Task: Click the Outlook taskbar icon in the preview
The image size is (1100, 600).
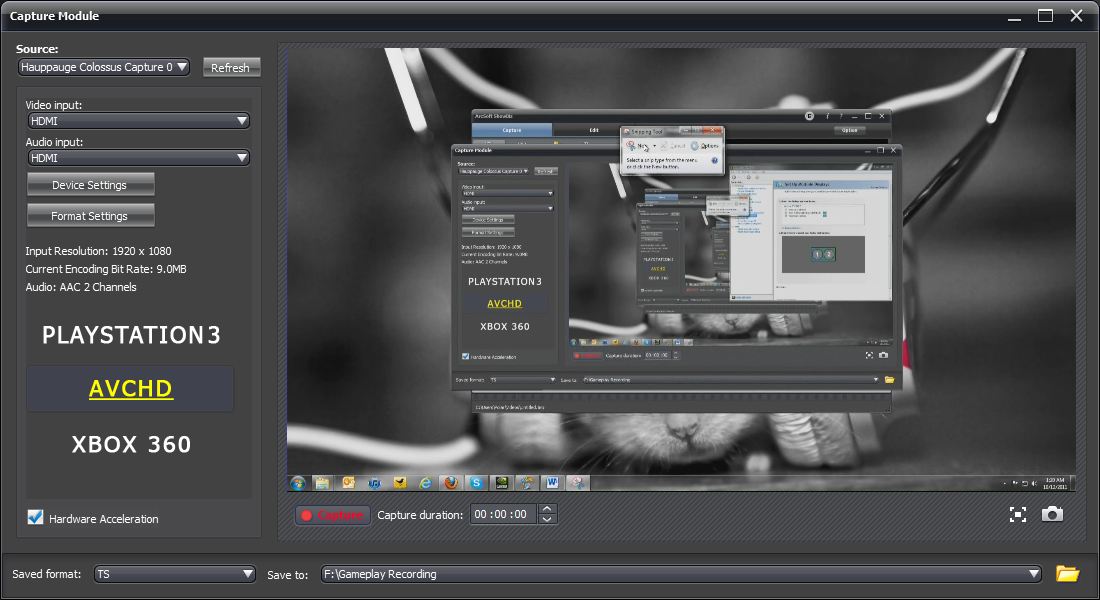Action: [x=349, y=483]
